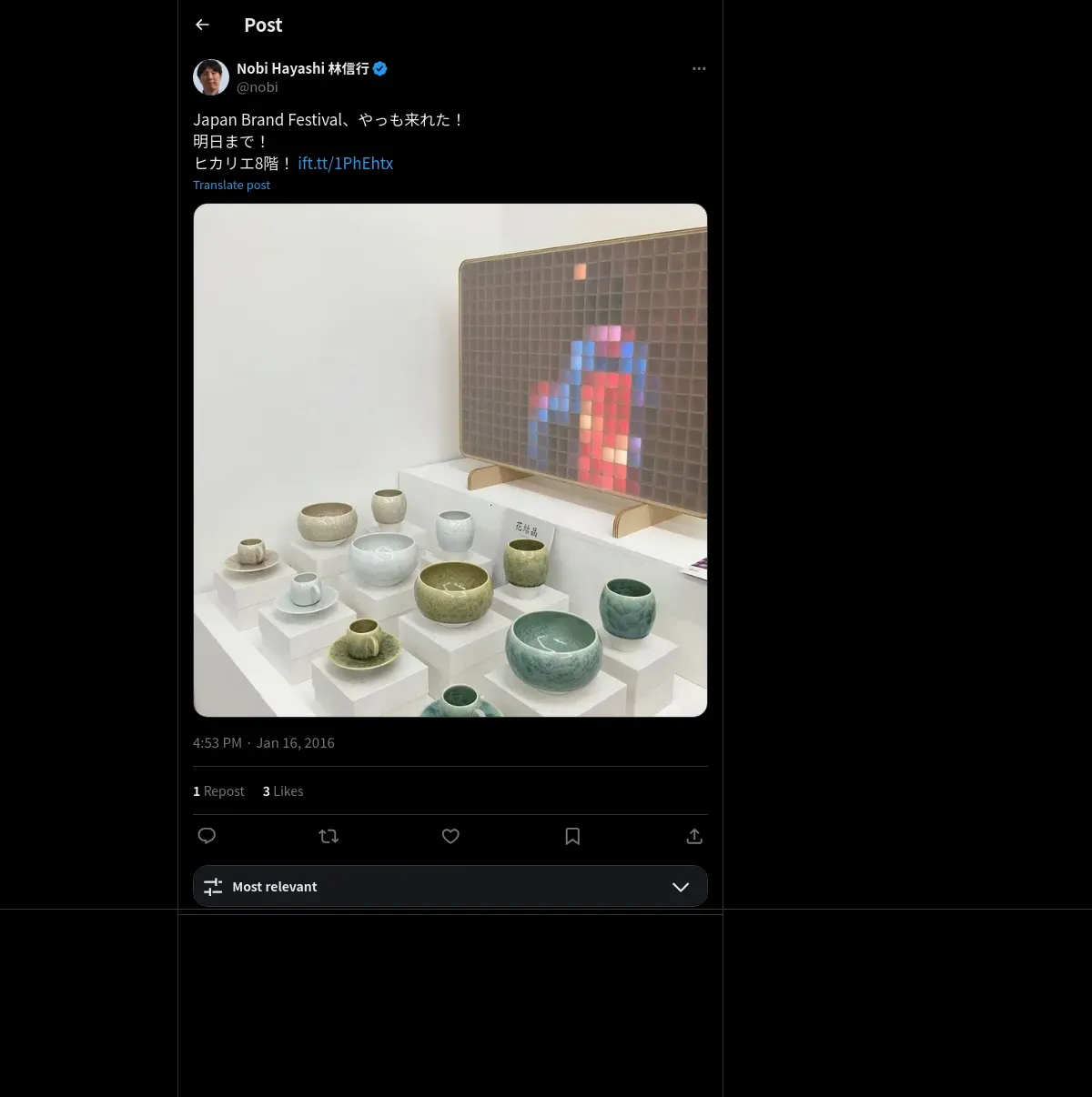This screenshot has width=1092, height=1097.
Task: Click the @nobi handle
Action: pyautogui.click(x=258, y=87)
